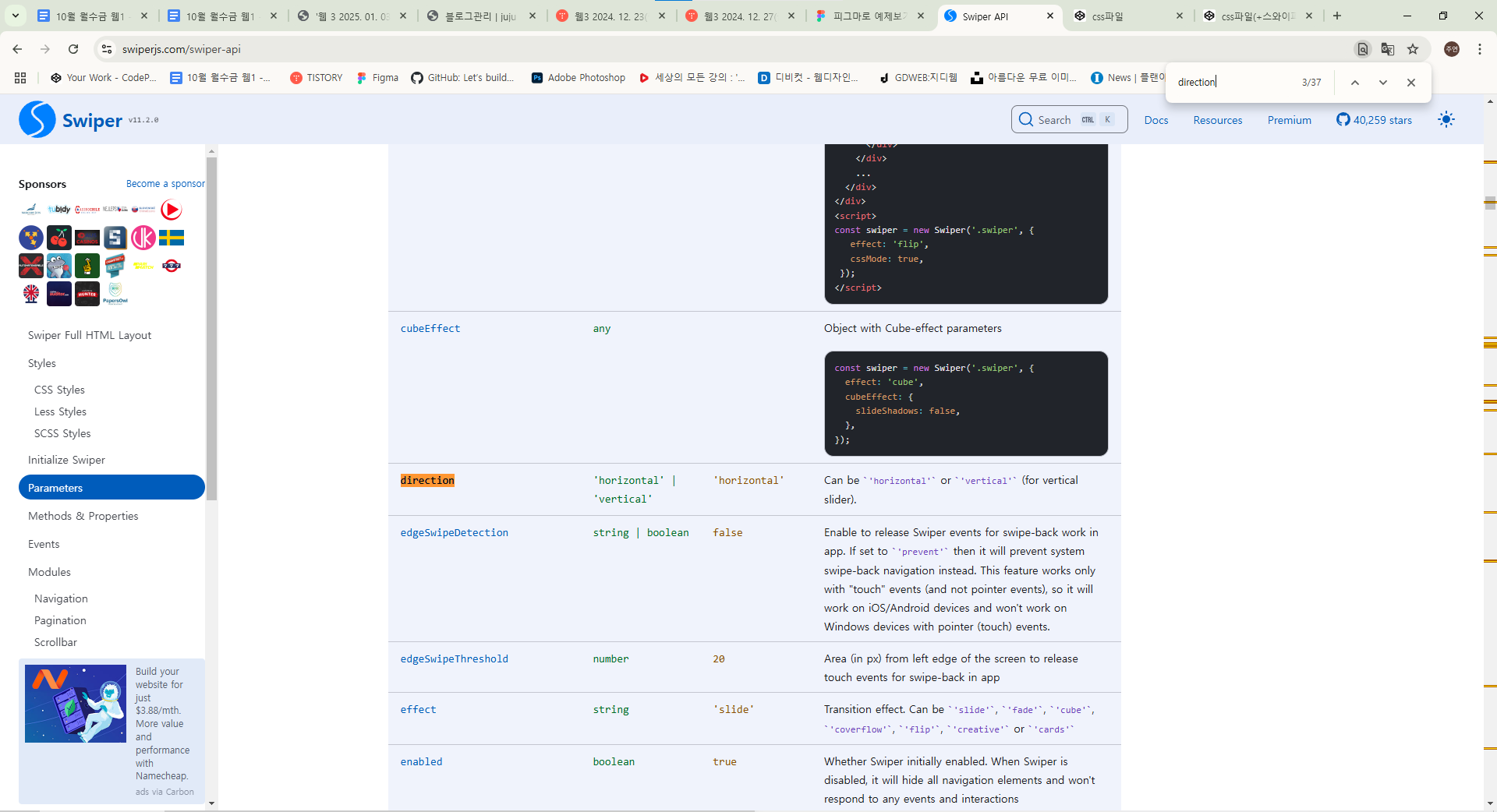Open Chrome three-dot menu
The image size is (1497, 812).
coord(1480,49)
